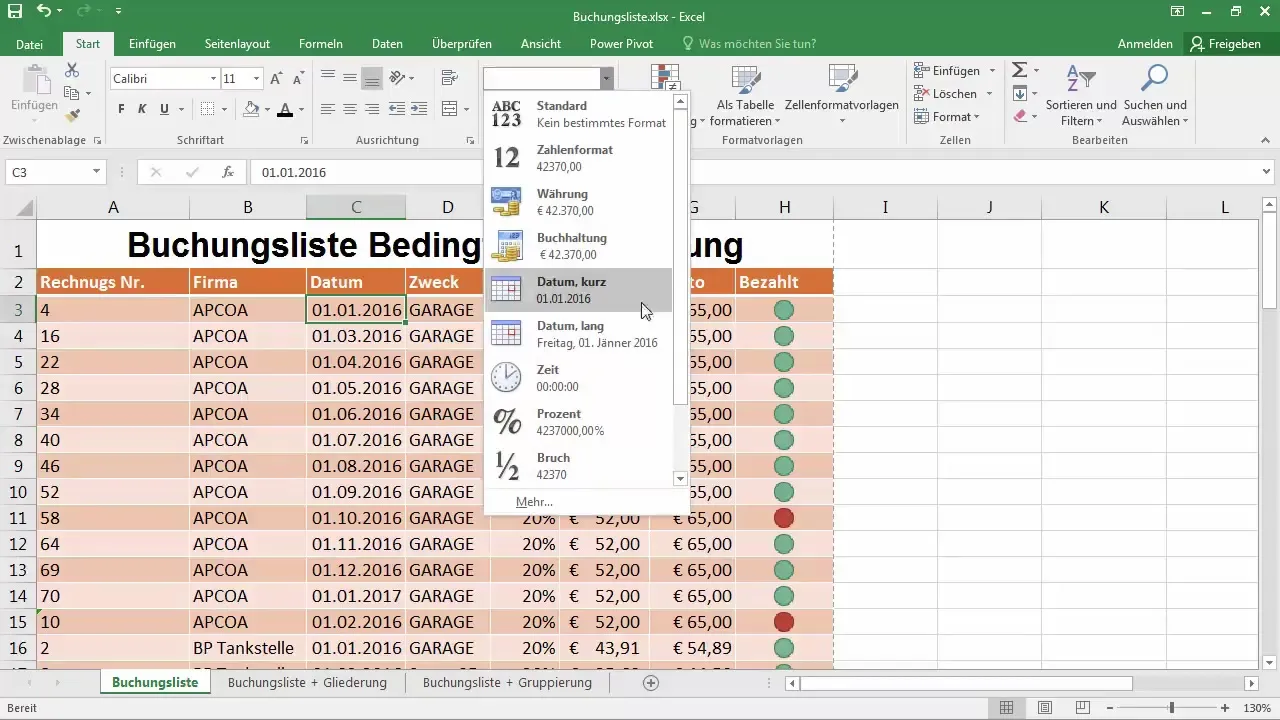Select Währung format option

click(x=579, y=201)
